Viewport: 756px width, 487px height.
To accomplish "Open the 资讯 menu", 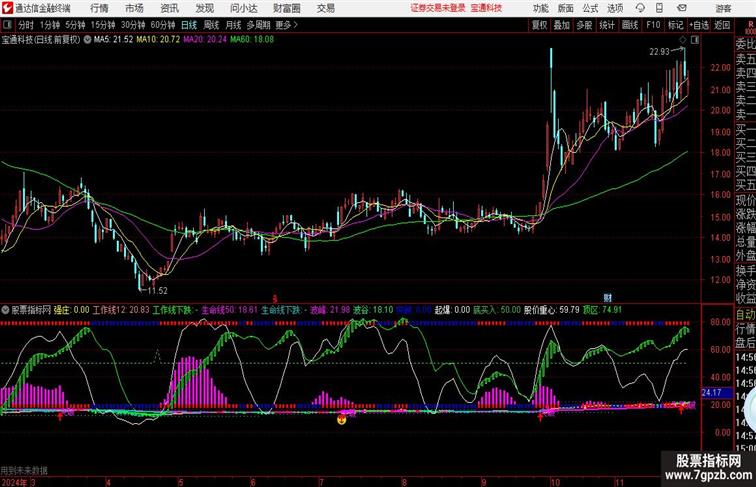I will pos(169,8).
